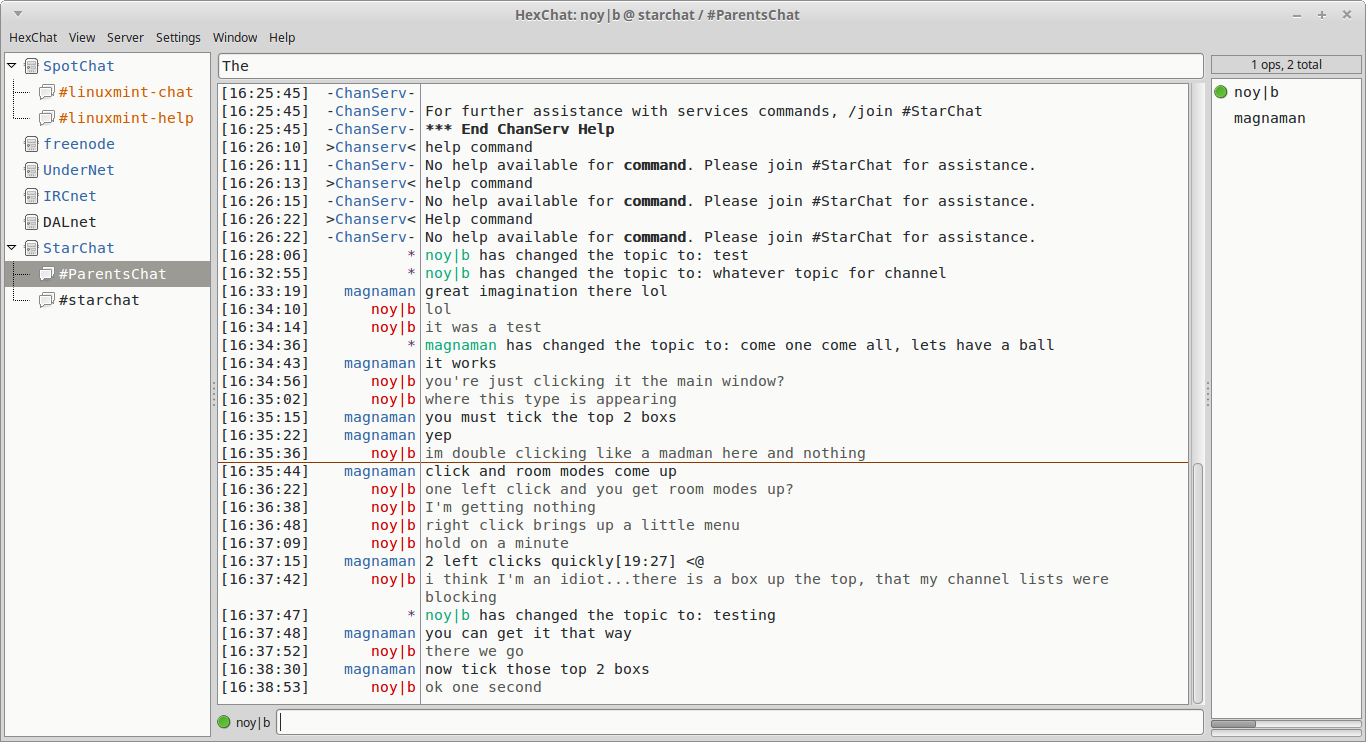The image size is (1366, 742).
Task: Open the Settings menu
Action: tap(178, 38)
